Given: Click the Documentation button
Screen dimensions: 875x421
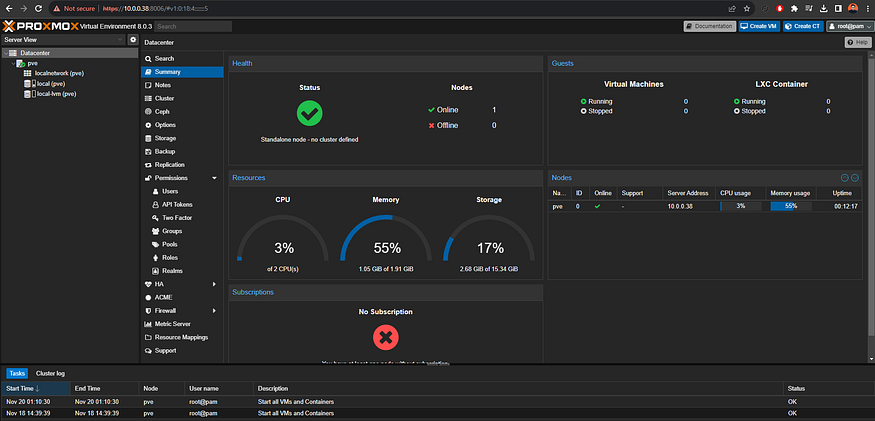Looking at the screenshot, I should coord(710,26).
